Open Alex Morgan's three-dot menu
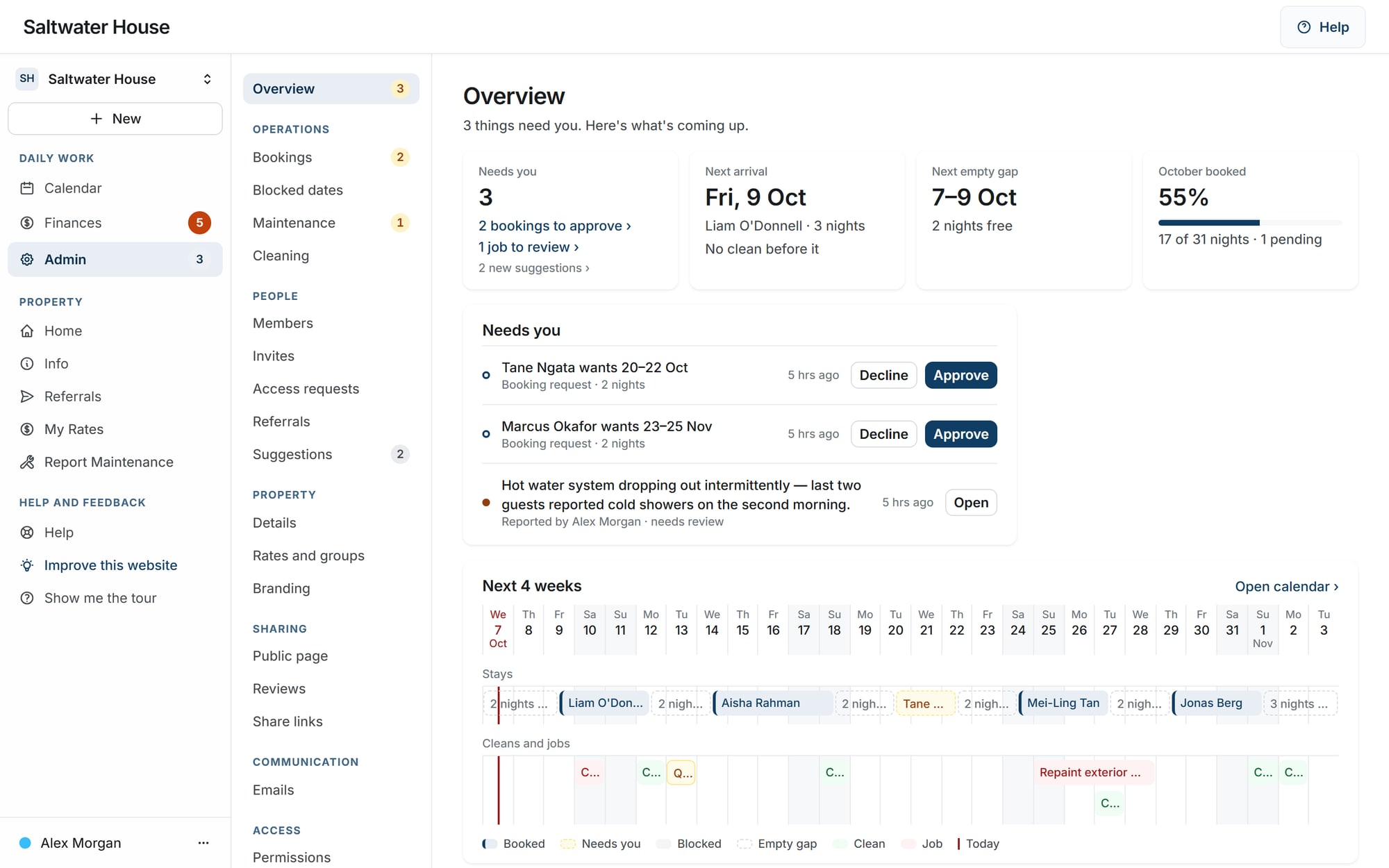 click(203, 843)
